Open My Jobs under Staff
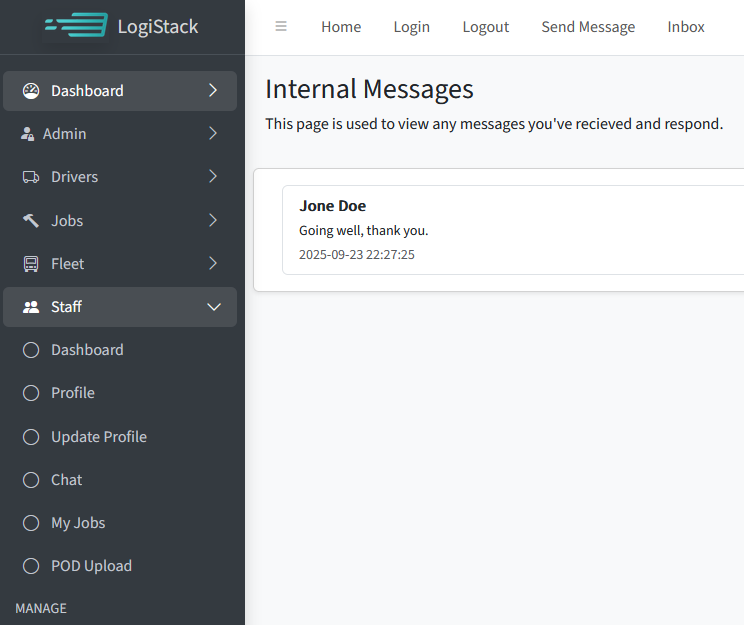The width and height of the screenshot is (744, 625). 78,523
